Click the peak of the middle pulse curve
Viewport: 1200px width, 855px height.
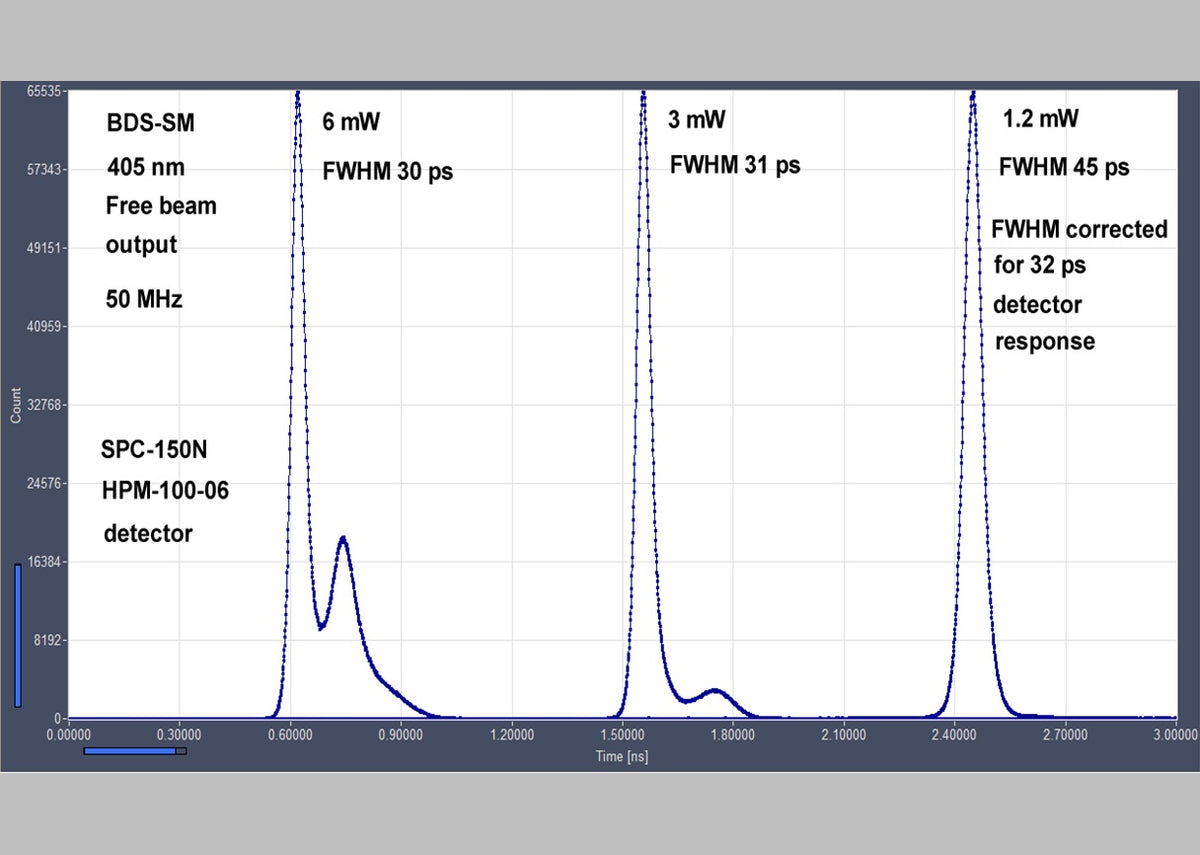645,91
